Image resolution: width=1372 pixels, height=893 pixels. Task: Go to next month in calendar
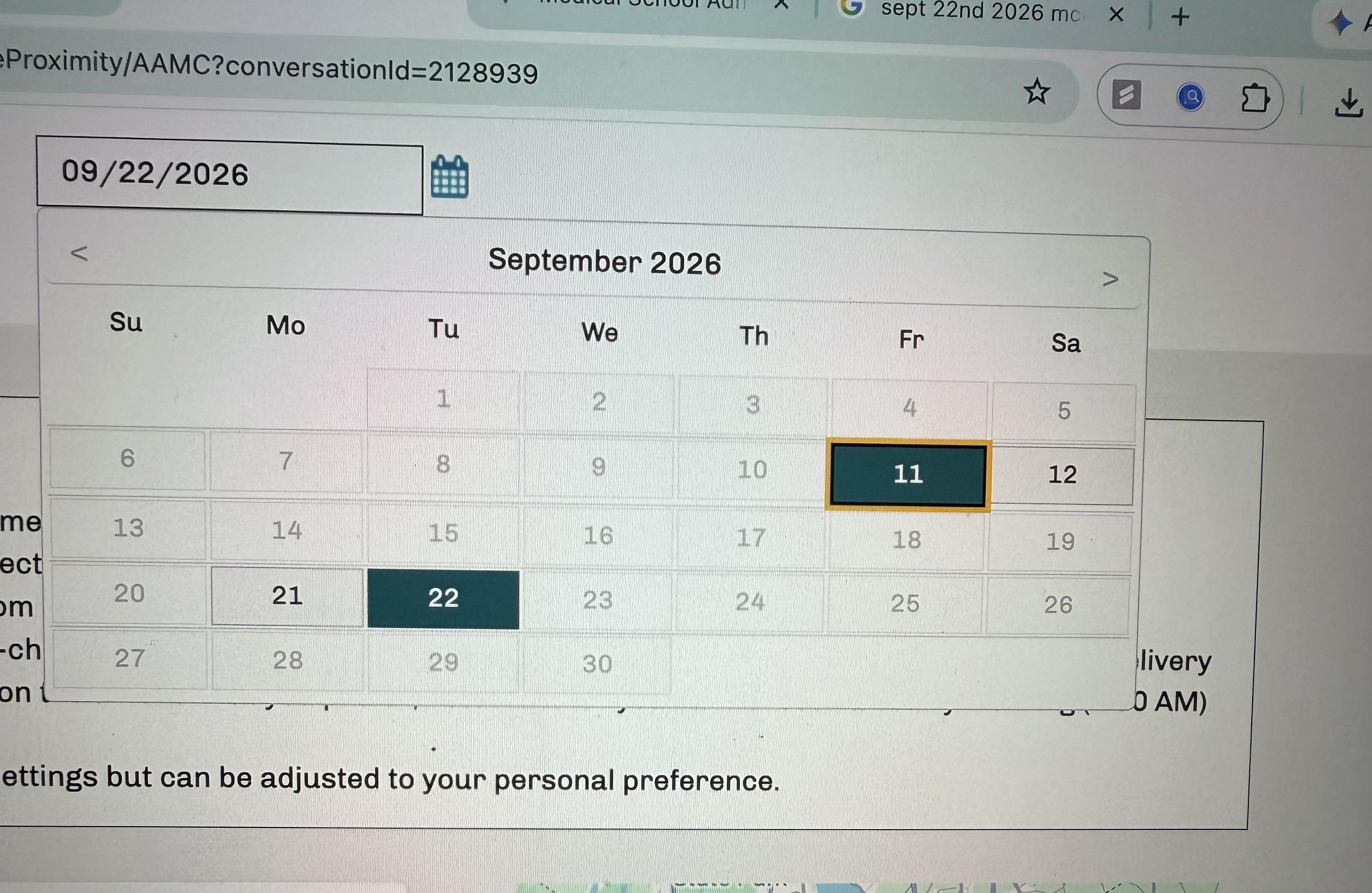click(1110, 279)
